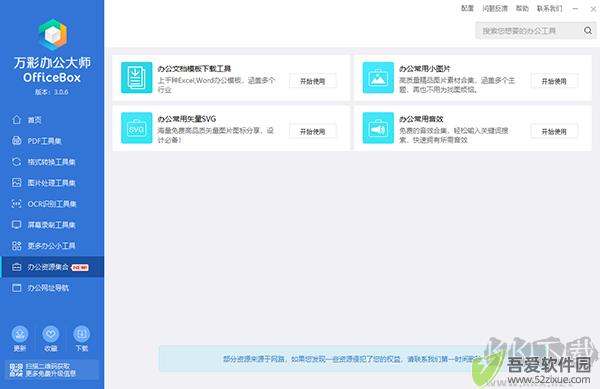Select the 图片处理工具集 image icon
The height and width of the screenshot is (389, 600).
click(16, 182)
